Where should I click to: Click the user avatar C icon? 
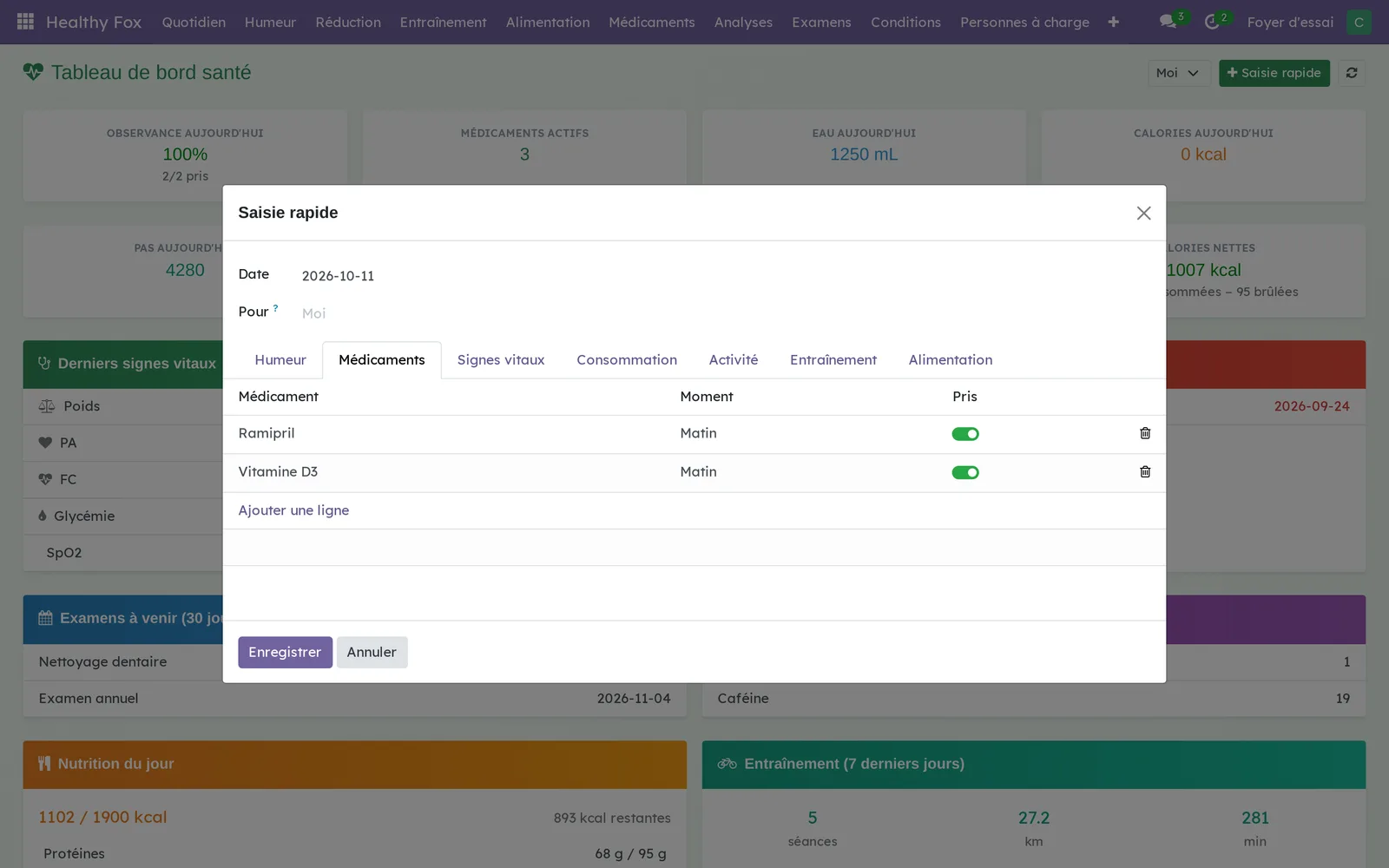1359,22
